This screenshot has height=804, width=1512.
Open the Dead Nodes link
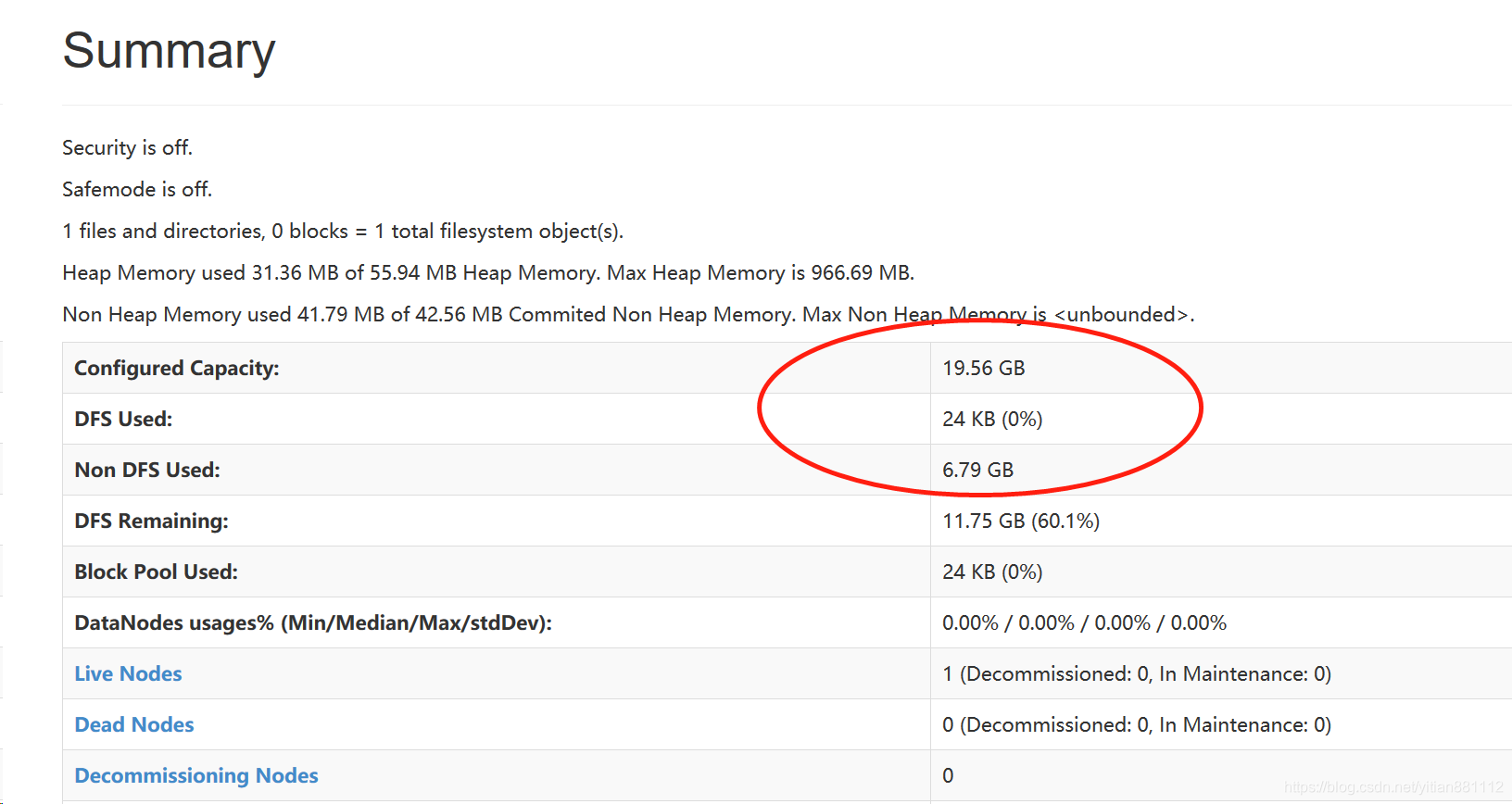point(134,724)
